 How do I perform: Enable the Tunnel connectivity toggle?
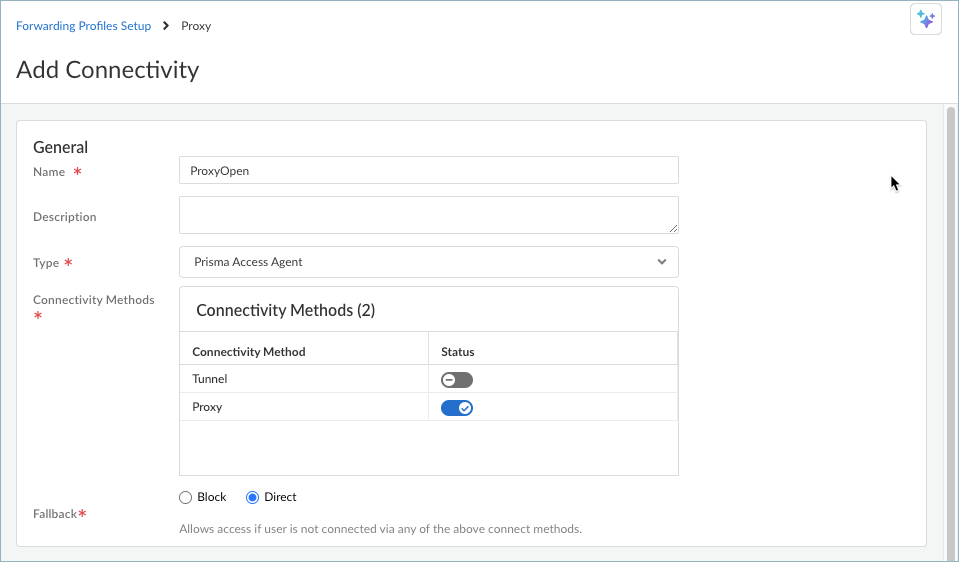pyautogui.click(x=456, y=380)
